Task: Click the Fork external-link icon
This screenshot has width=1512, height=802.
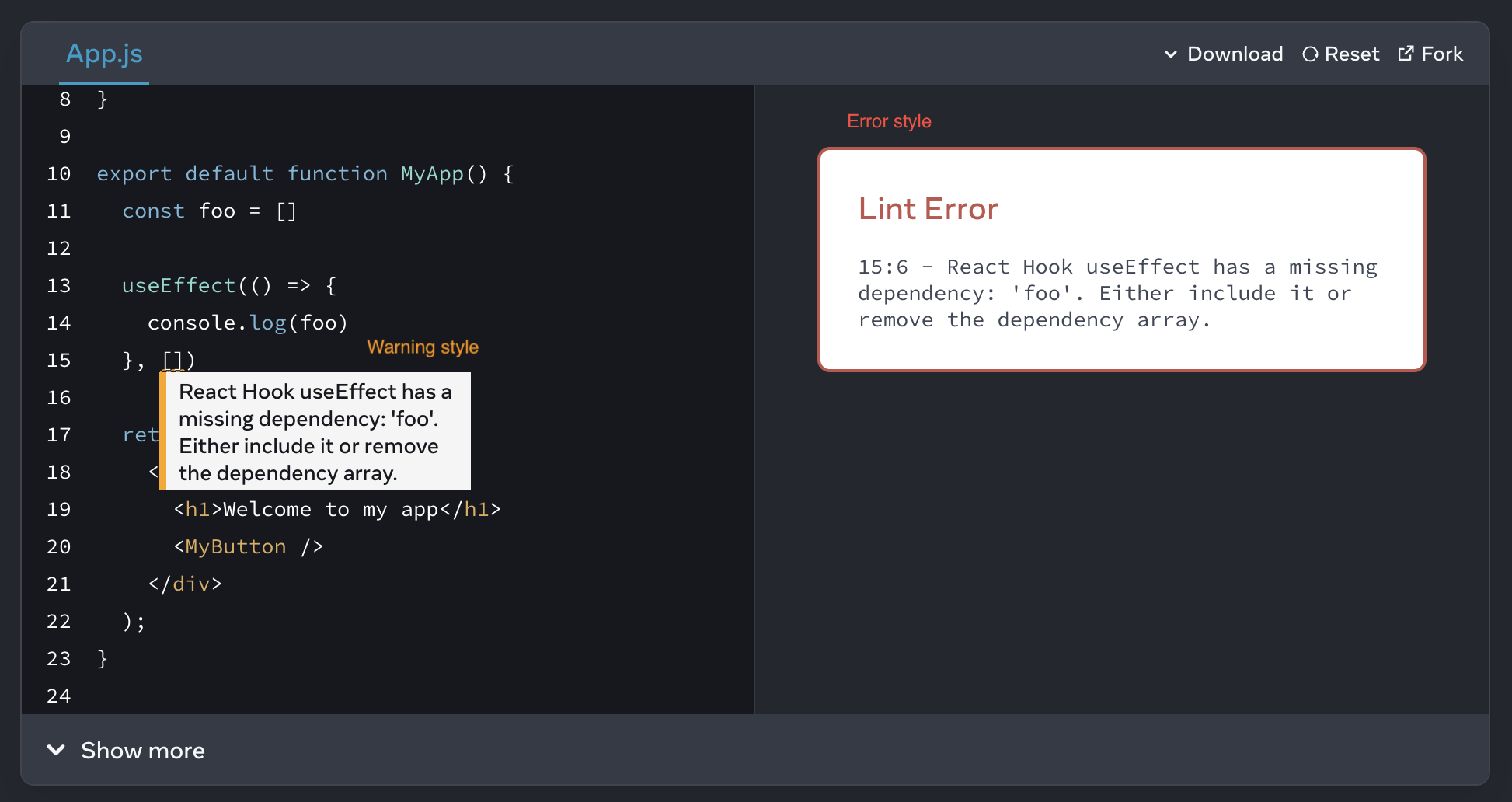Action: click(x=1406, y=54)
